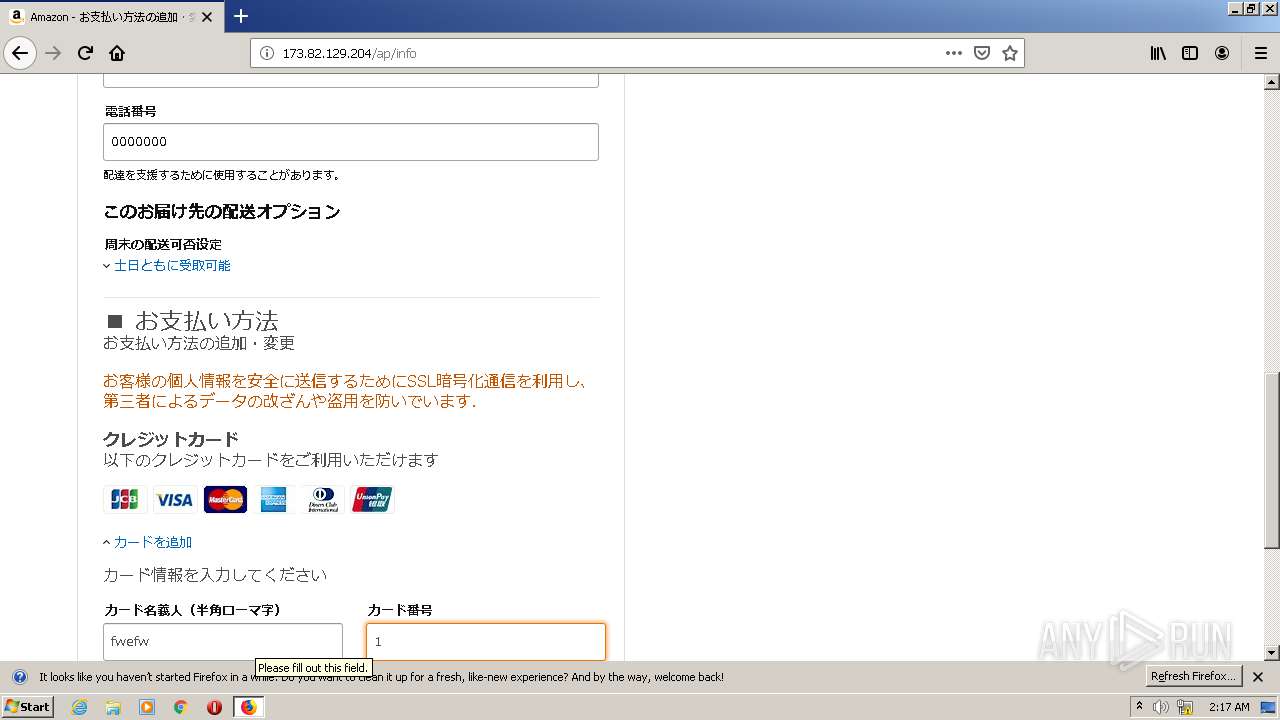The image size is (1280, 720).
Task: Launch Internet Explorer from taskbar
Action: pos(80,707)
